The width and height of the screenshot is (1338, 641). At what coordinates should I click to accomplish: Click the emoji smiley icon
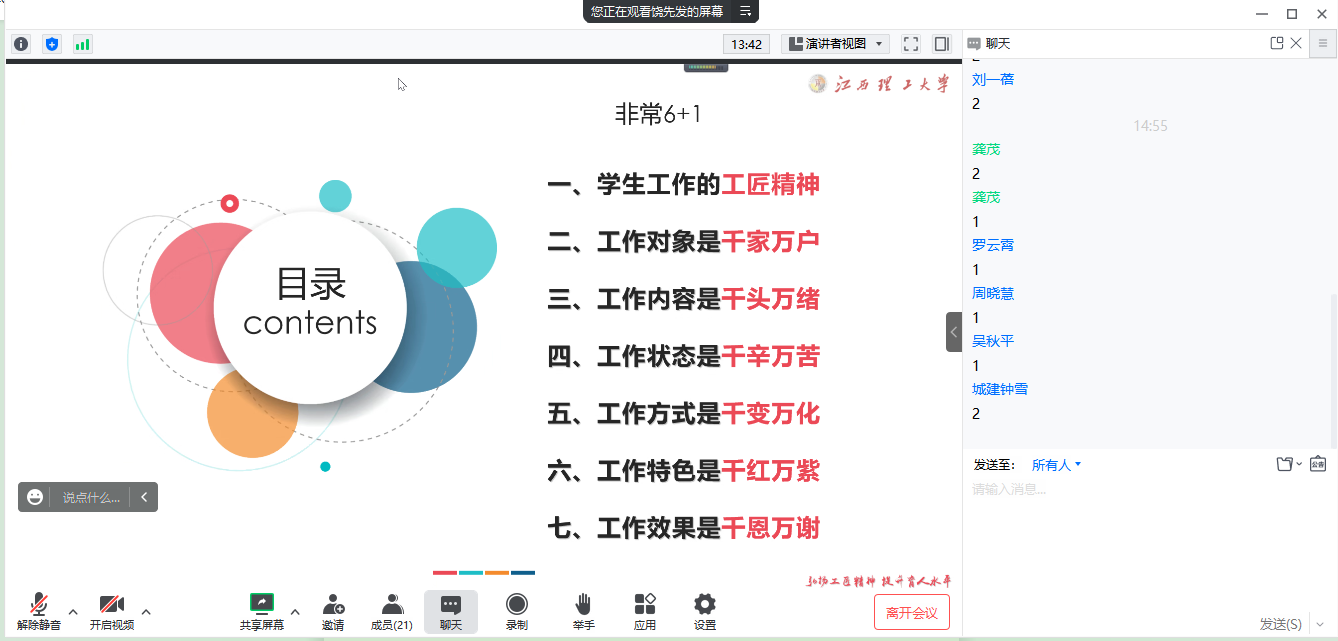click(35, 497)
